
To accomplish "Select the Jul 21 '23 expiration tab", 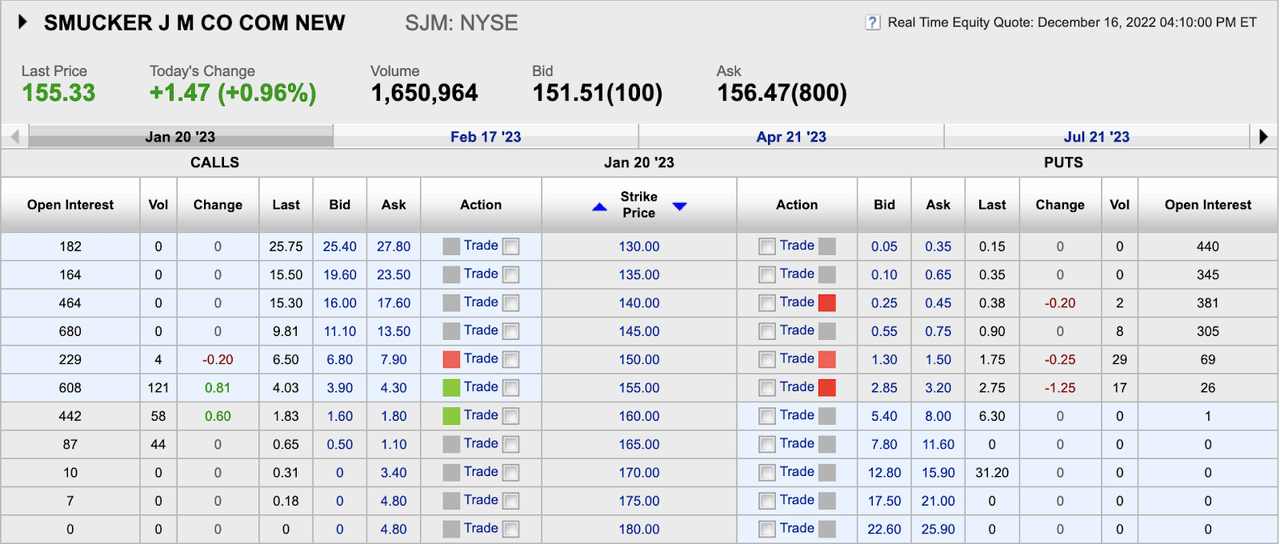I will (1097, 137).
